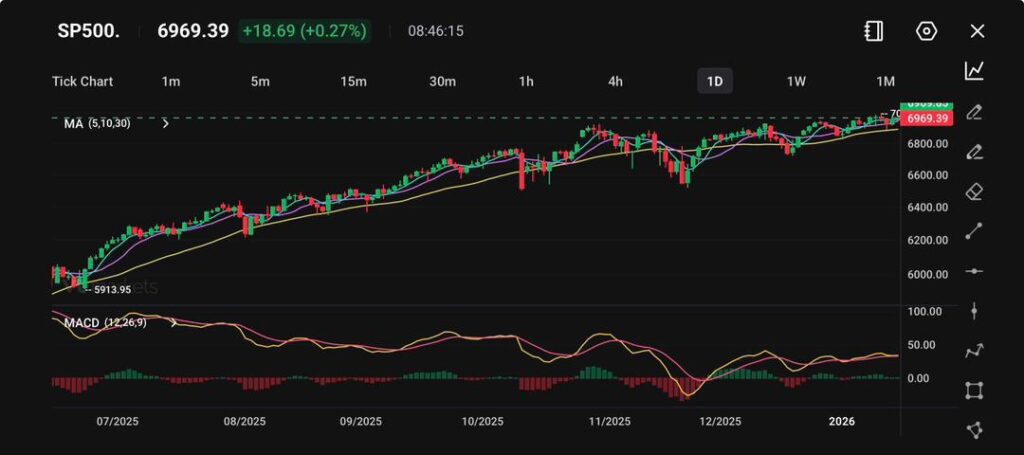Select the 1m timeframe
Image resolution: width=1024 pixels, height=455 pixels.
170,81
